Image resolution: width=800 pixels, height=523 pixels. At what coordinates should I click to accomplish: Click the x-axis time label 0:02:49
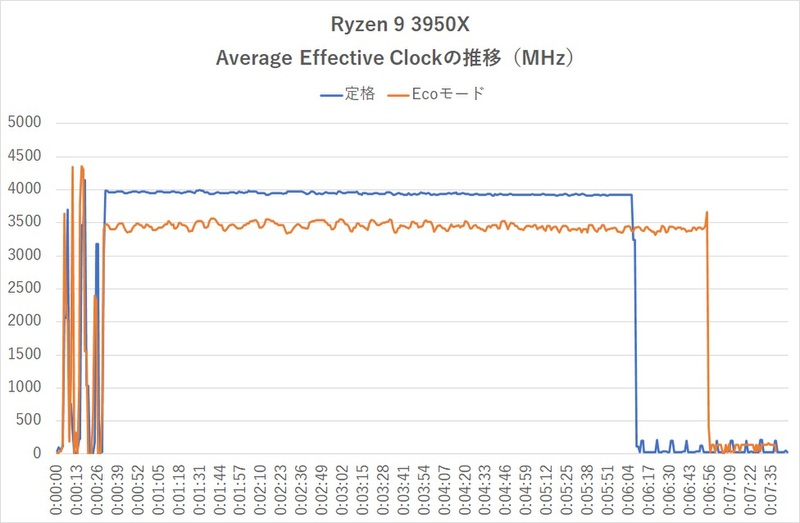pyautogui.click(x=321, y=490)
